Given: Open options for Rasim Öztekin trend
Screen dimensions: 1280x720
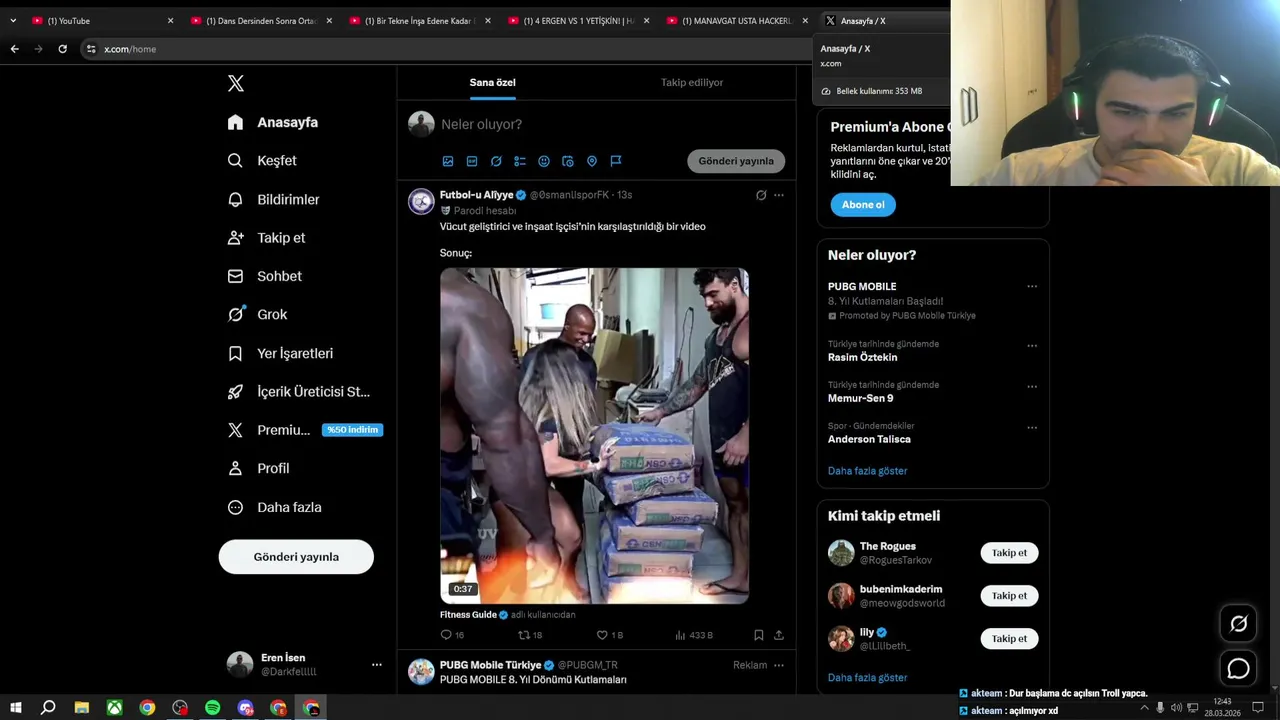Looking at the screenshot, I should [1032, 346].
